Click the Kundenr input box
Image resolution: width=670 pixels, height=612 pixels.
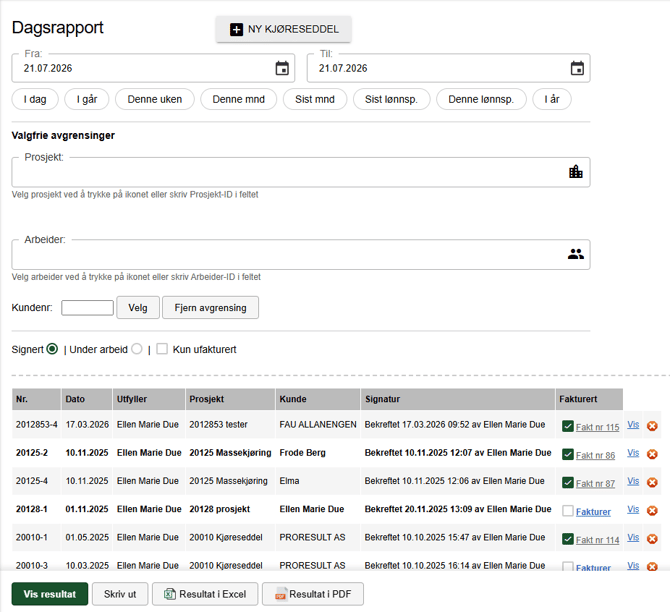coord(87,308)
